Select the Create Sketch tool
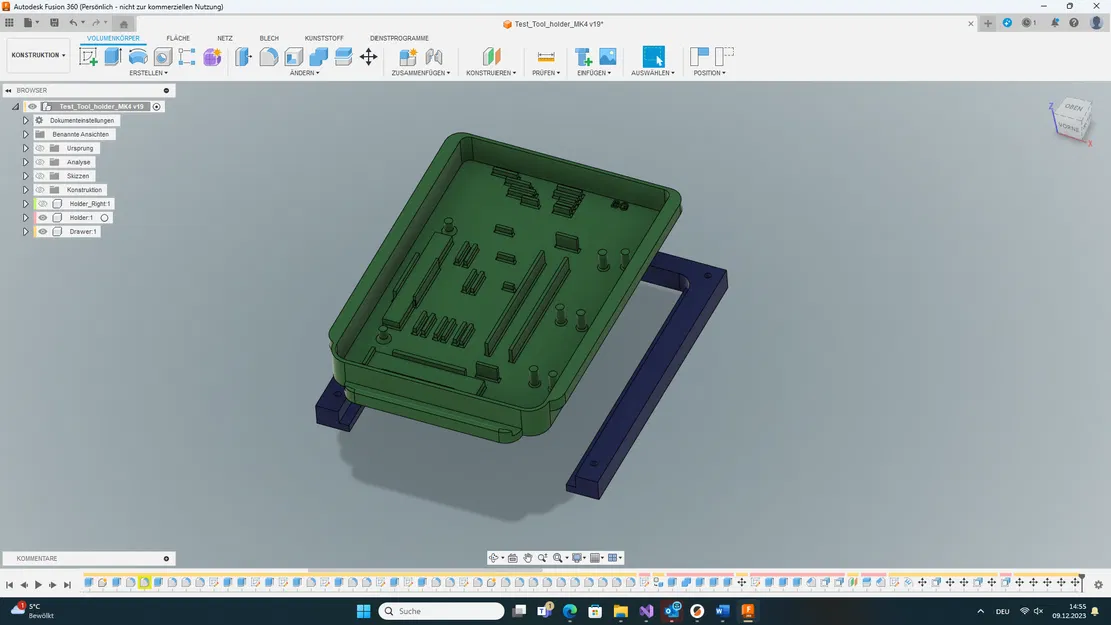The width and height of the screenshot is (1111, 625). (89, 57)
